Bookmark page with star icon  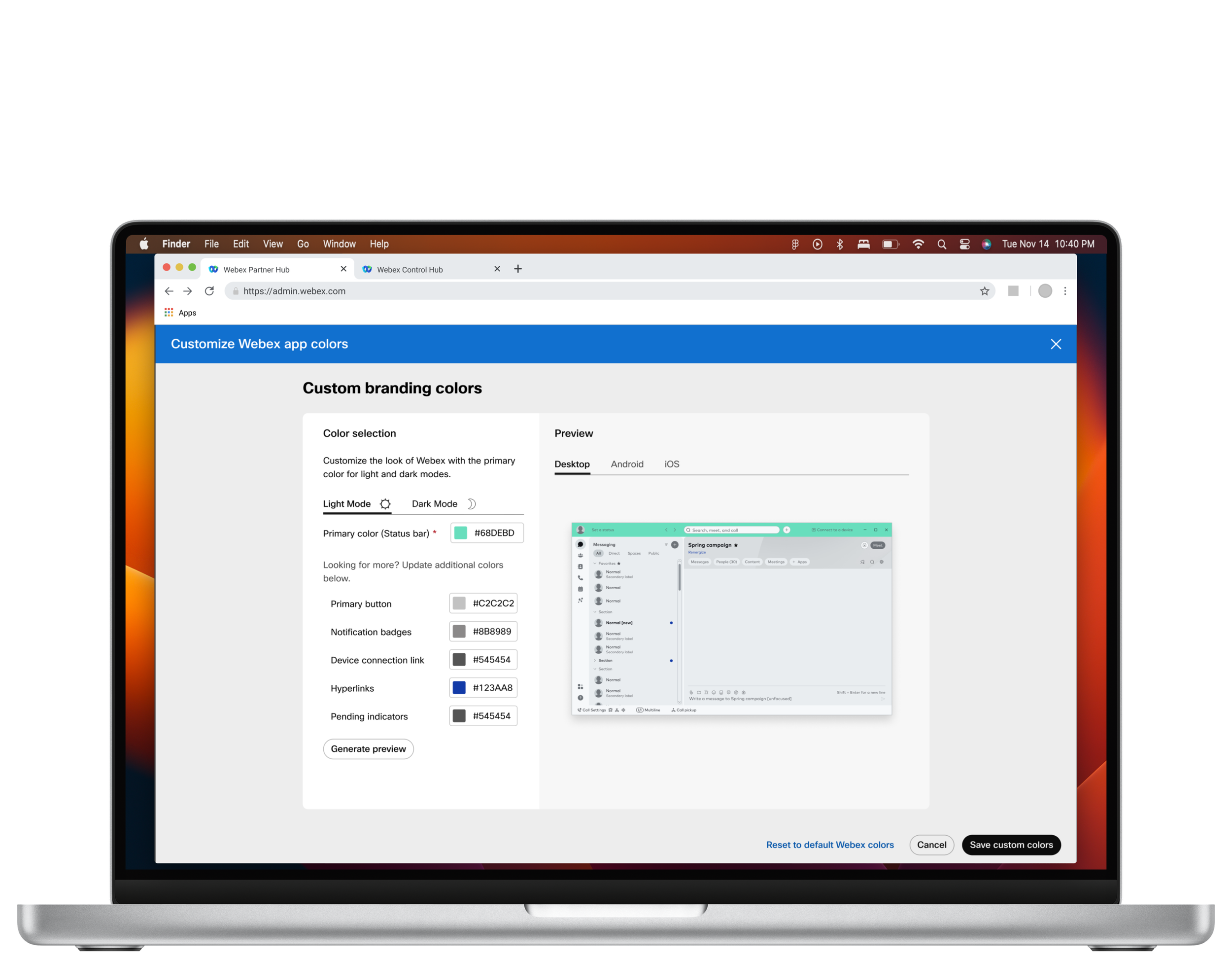[x=984, y=291]
